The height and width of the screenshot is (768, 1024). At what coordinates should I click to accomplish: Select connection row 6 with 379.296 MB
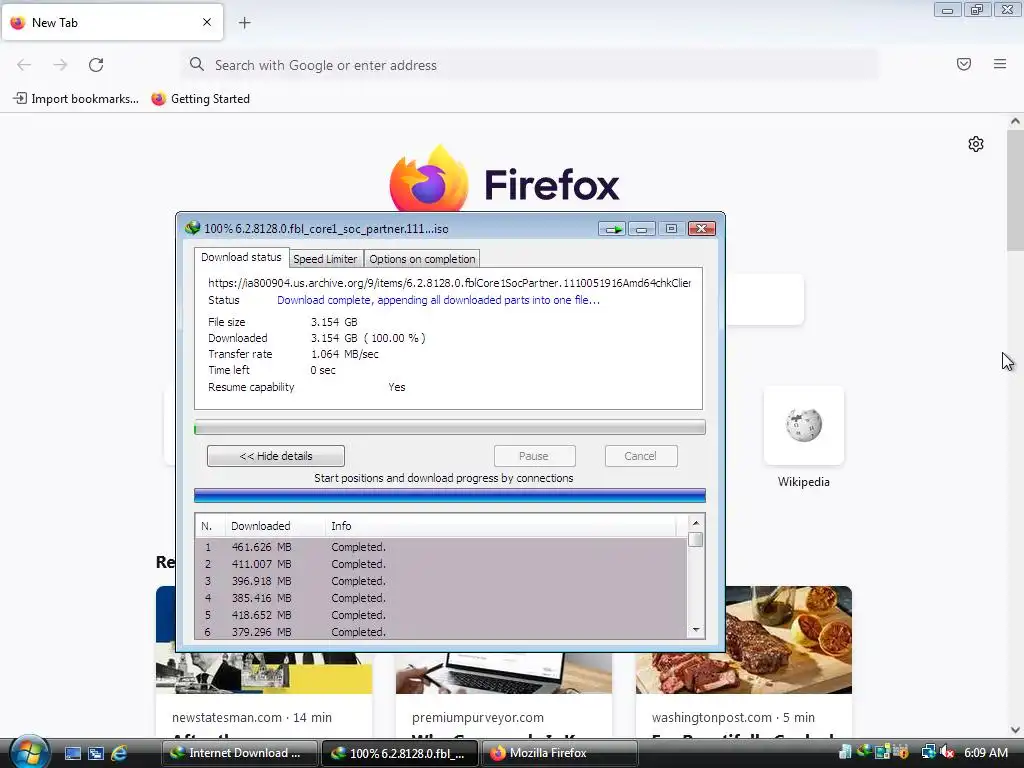click(441, 632)
